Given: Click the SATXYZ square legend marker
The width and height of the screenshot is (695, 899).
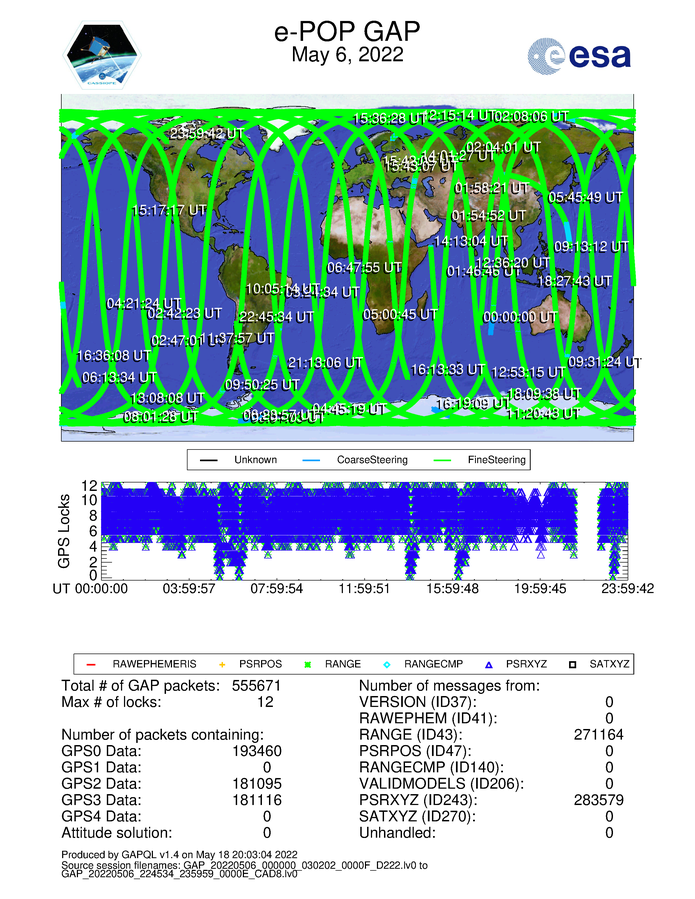Looking at the screenshot, I should click(577, 664).
